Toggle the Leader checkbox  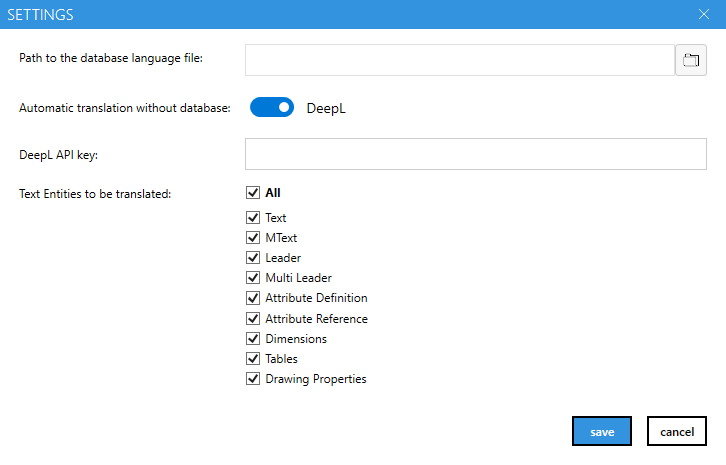pyautogui.click(x=253, y=258)
